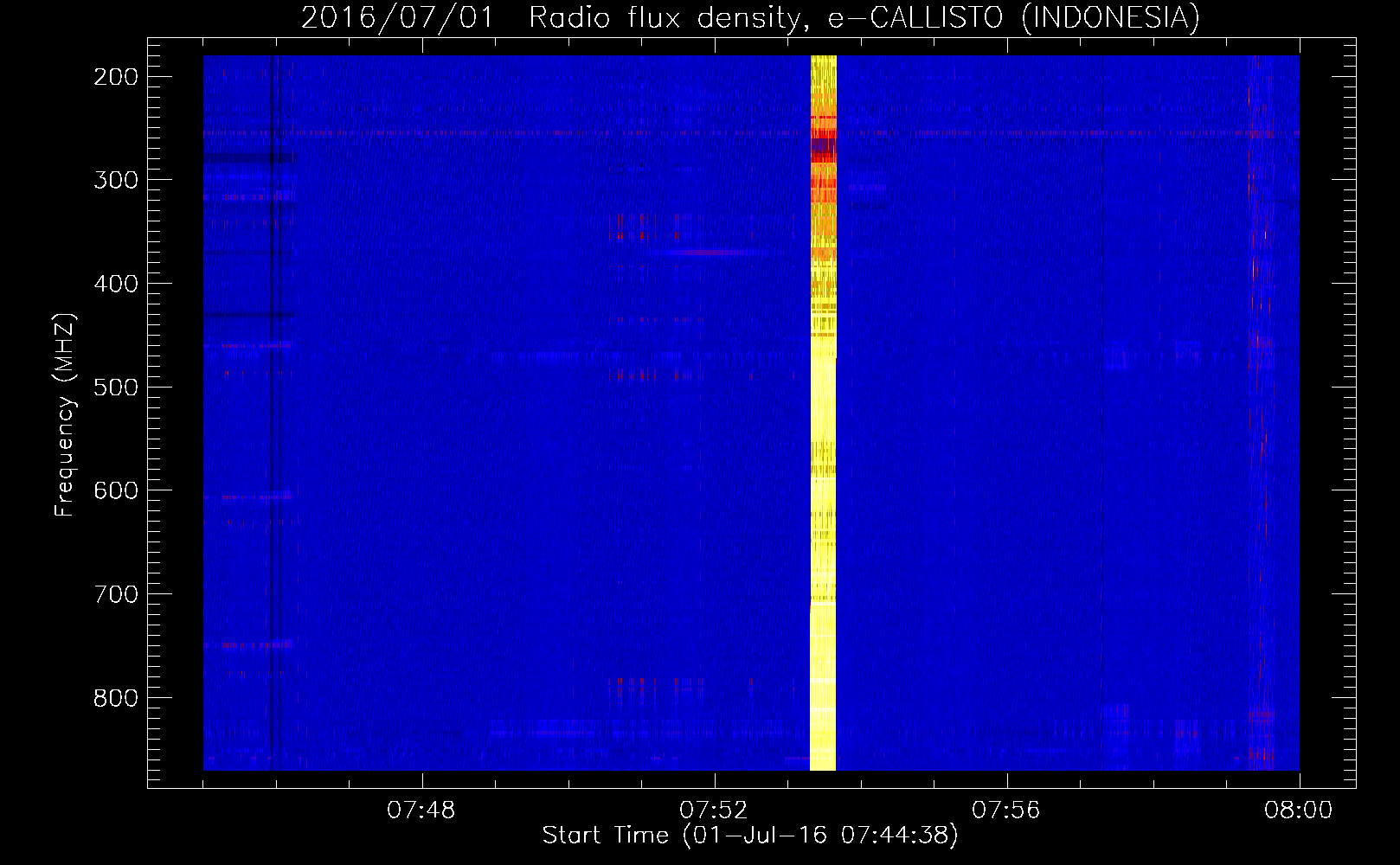This screenshot has height=865, width=1400.
Task: Click the 200 frequency tick label
Action: click(x=116, y=77)
